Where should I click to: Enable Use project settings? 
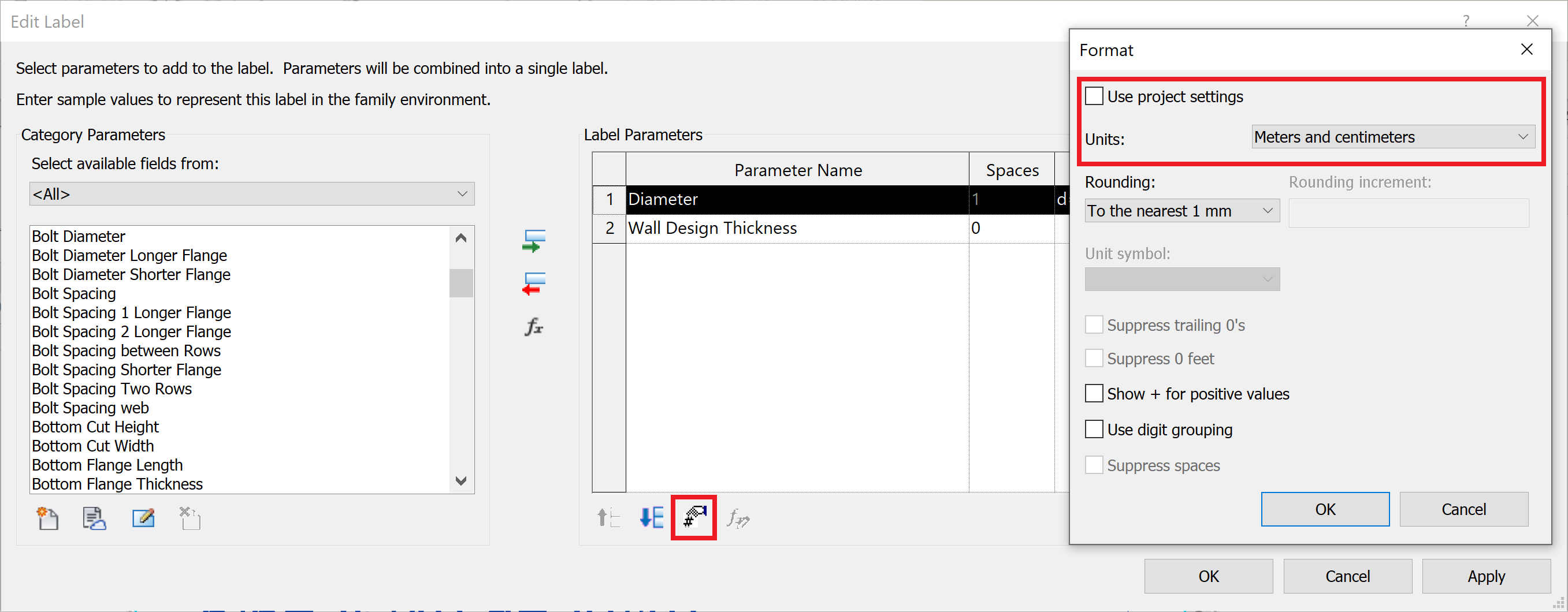1094,95
